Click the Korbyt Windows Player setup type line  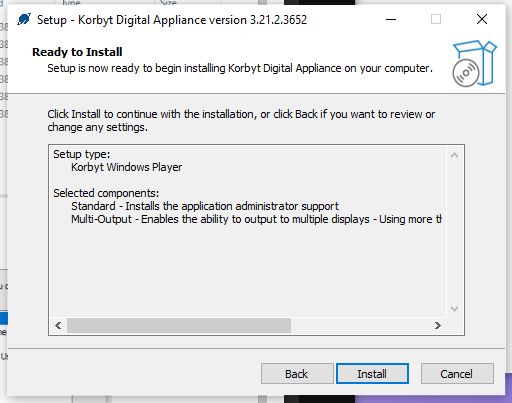coord(126,167)
